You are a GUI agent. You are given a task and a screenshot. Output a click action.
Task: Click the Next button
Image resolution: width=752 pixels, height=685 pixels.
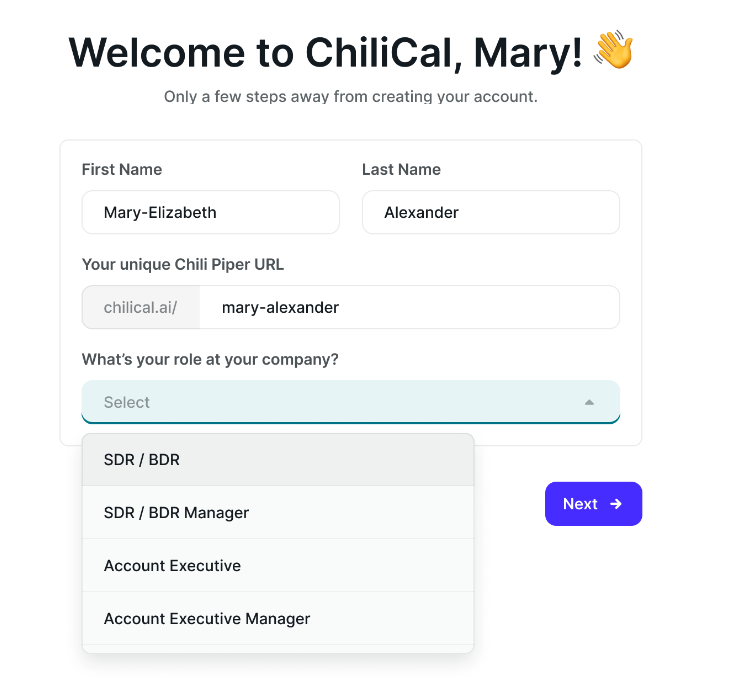593,504
